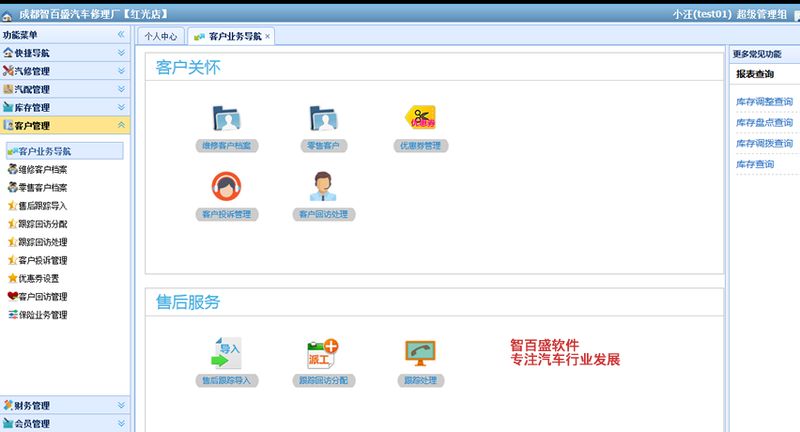Expand the 汽修管理 section chevron
The width and height of the screenshot is (800, 432).
pyautogui.click(x=121, y=71)
